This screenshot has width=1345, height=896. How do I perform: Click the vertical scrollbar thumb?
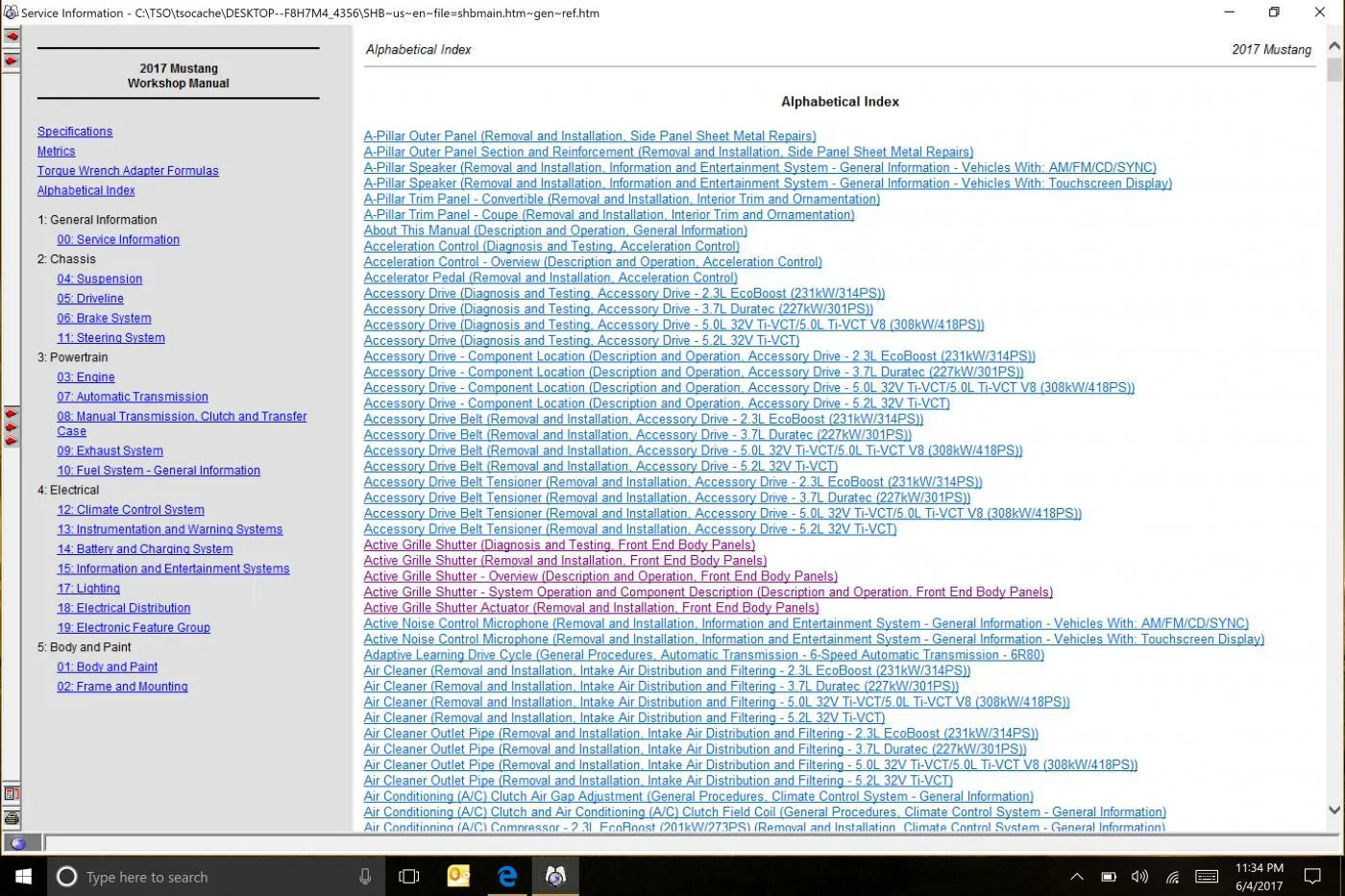click(x=1334, y=70)
